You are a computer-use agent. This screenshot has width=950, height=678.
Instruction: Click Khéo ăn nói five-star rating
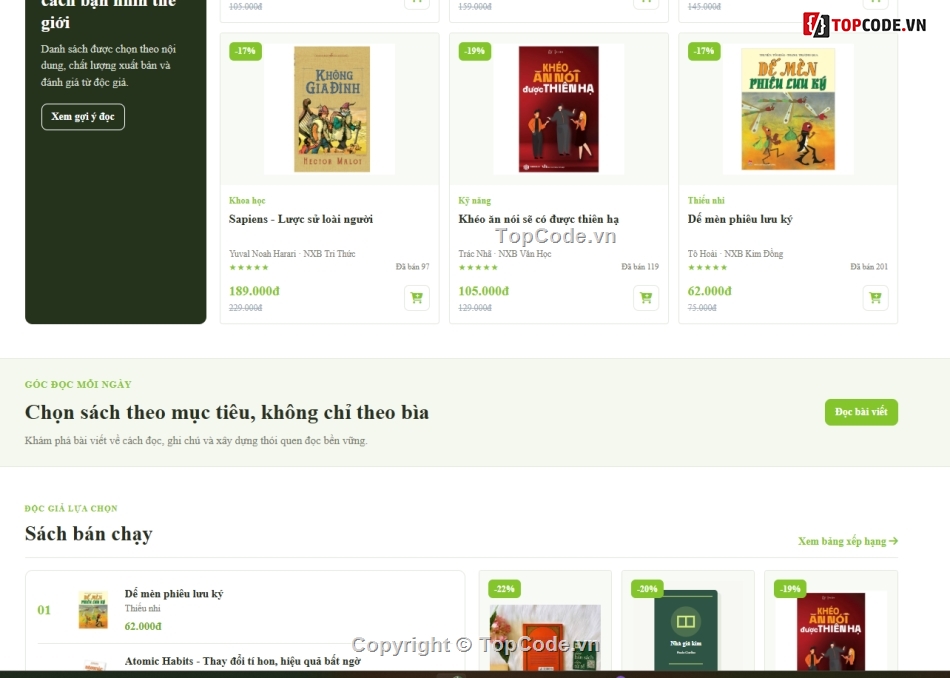[x=478, y=267]
